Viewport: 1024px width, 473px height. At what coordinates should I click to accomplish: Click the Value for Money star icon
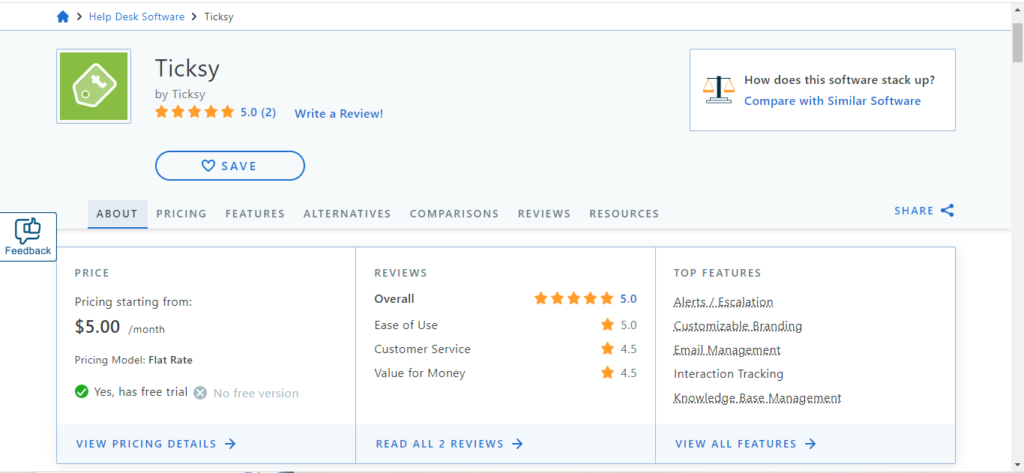pyautogui.click(x=608, y=373)
